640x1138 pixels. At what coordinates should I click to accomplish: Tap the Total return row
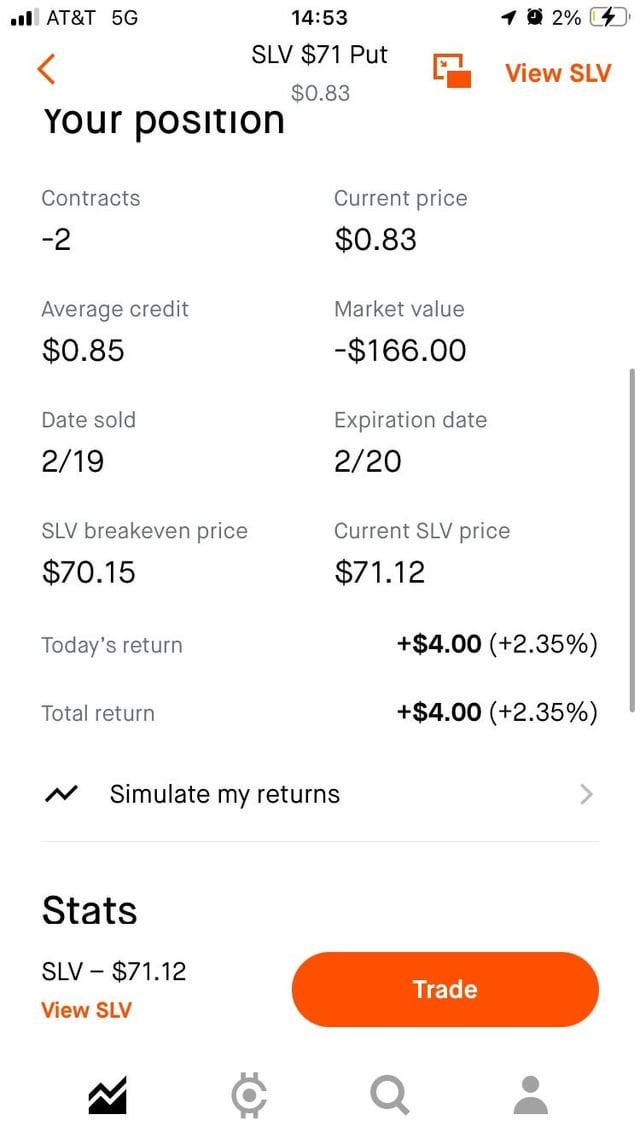pos(320,713)
